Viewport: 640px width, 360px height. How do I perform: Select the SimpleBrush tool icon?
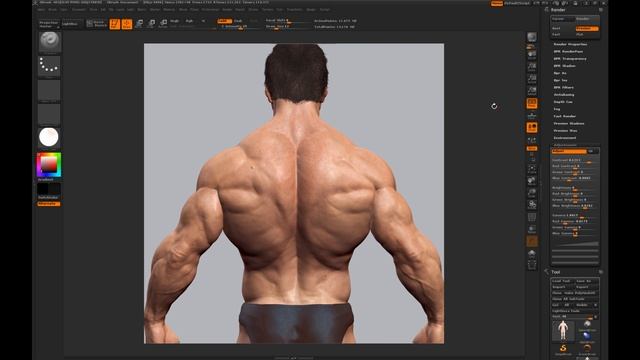click(x=563, y=349)
